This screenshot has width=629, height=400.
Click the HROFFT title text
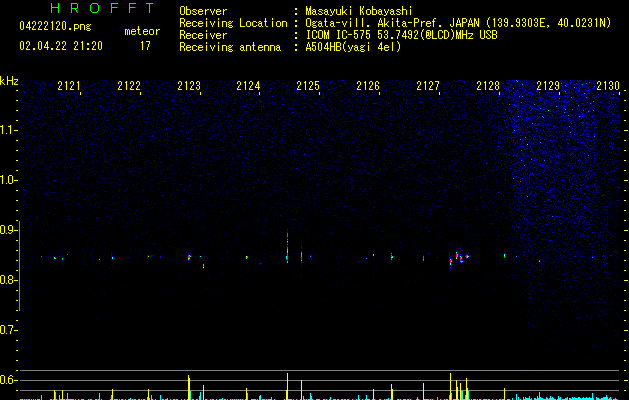point(102,8)
